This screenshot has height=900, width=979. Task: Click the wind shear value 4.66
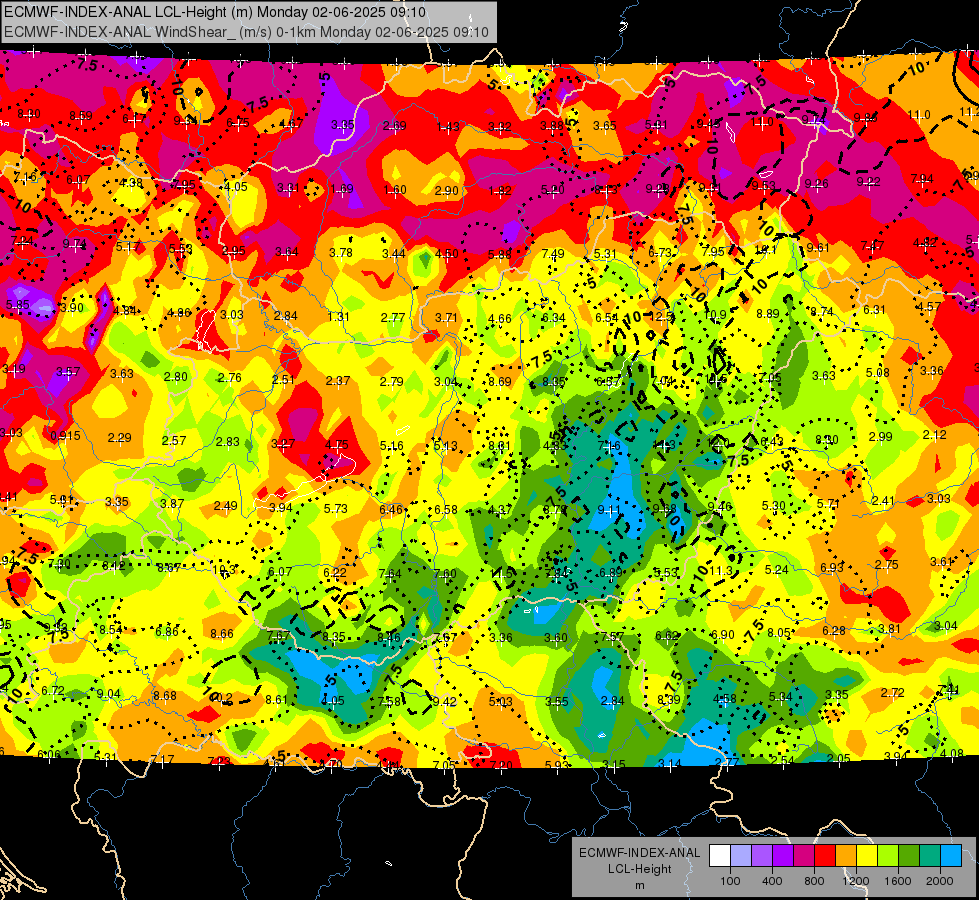tap(499, 319)
